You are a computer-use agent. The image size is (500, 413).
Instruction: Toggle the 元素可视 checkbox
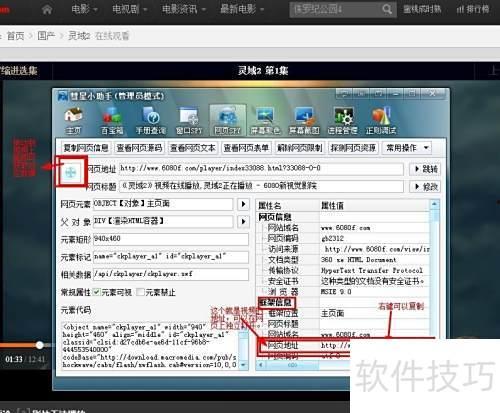(x=96, y=292)
